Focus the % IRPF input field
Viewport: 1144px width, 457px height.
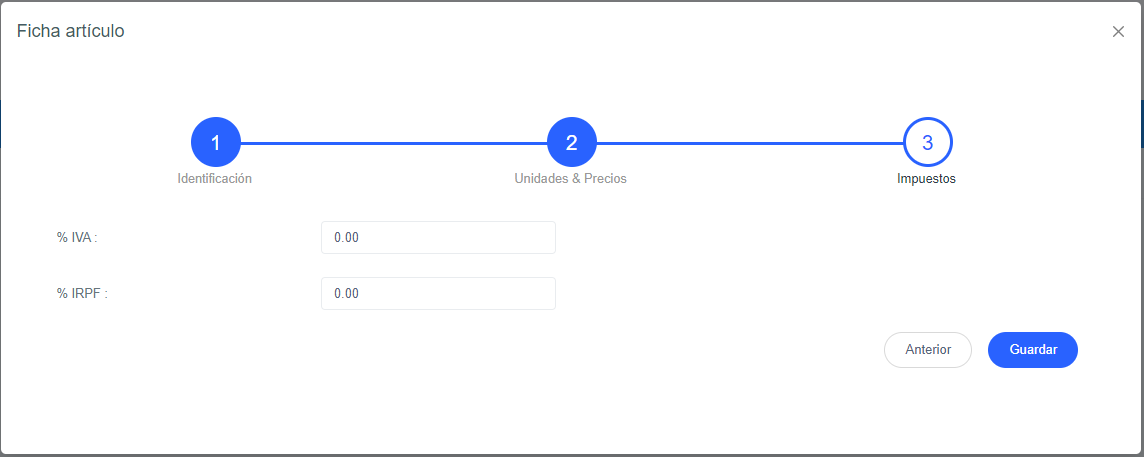(x=438, y=294)
